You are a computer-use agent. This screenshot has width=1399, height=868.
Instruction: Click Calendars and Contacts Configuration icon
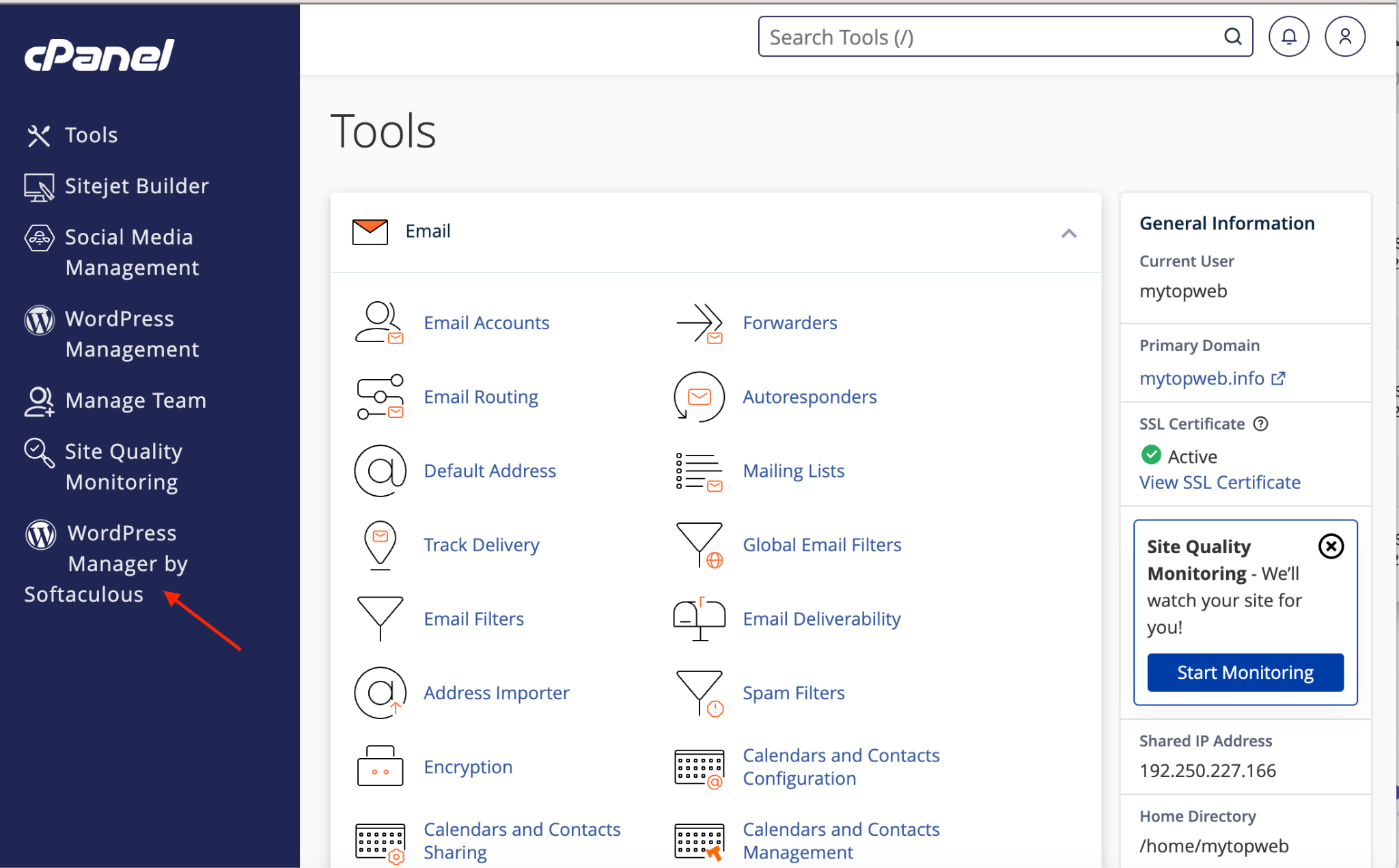click(x=699, y=769)
